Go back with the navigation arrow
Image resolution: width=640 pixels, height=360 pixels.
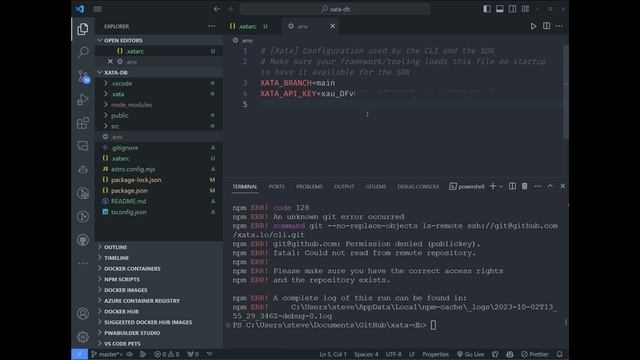(x=217, y=9)
